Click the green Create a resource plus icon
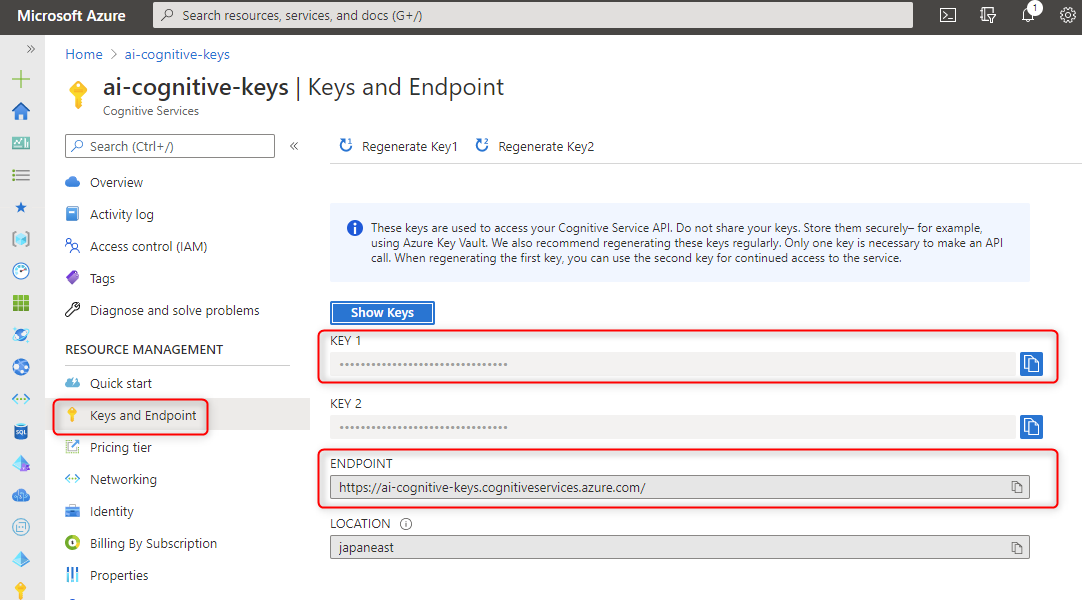Viewport: 1082px width, 600px height. point(21,79)
